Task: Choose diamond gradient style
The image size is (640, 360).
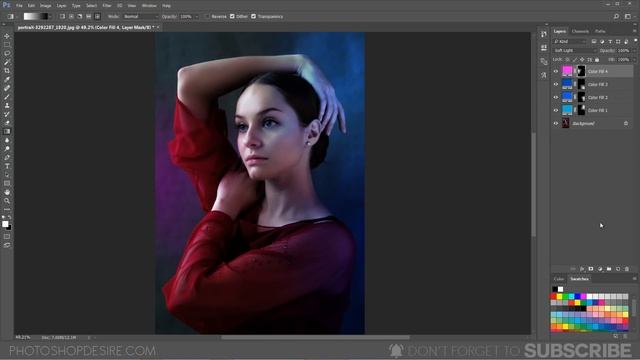Action: tap(97, 16)
